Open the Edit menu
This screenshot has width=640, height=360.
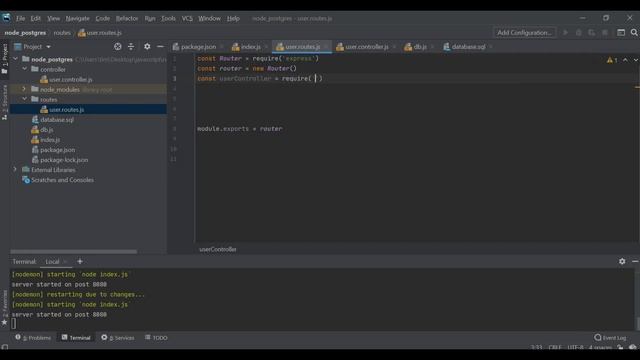pos(36,18)
